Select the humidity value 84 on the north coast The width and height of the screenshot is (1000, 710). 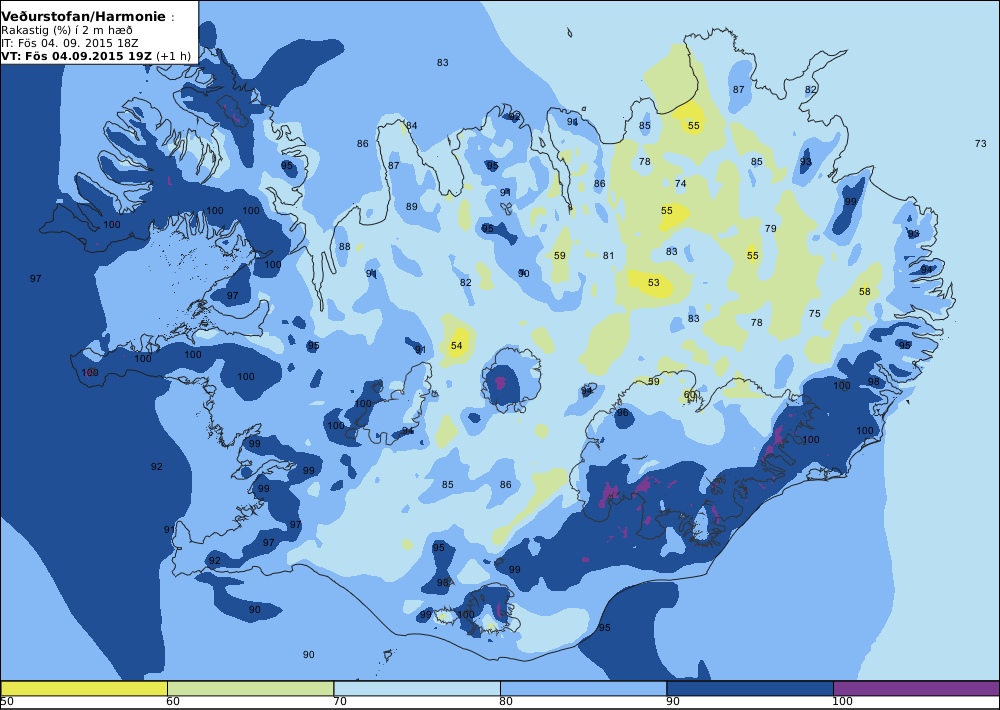pyautogui.click(x=412, y=126)
